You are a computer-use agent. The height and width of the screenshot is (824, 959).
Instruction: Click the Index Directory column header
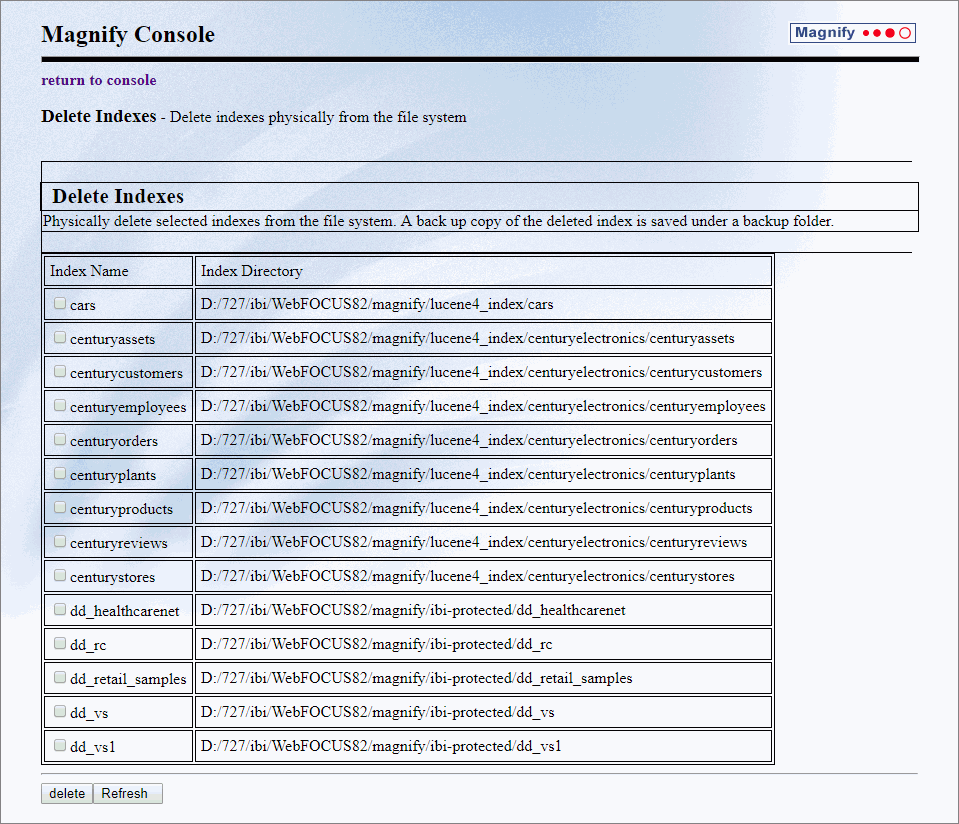tap(251, 271)
